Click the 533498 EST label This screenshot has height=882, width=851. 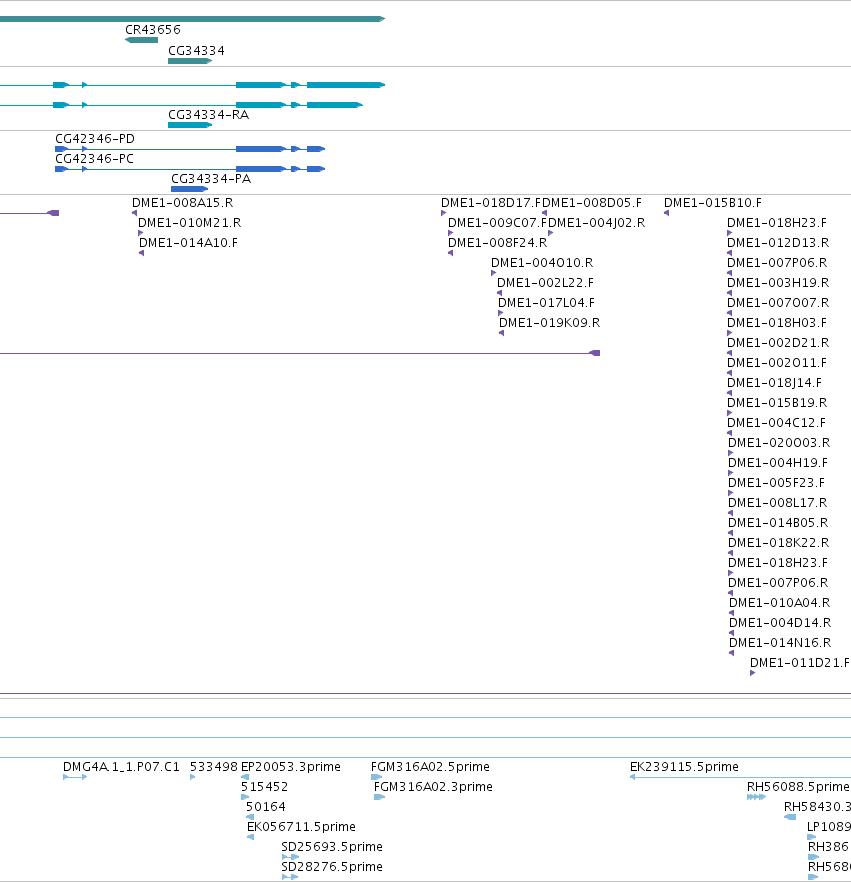pos(214,767)
